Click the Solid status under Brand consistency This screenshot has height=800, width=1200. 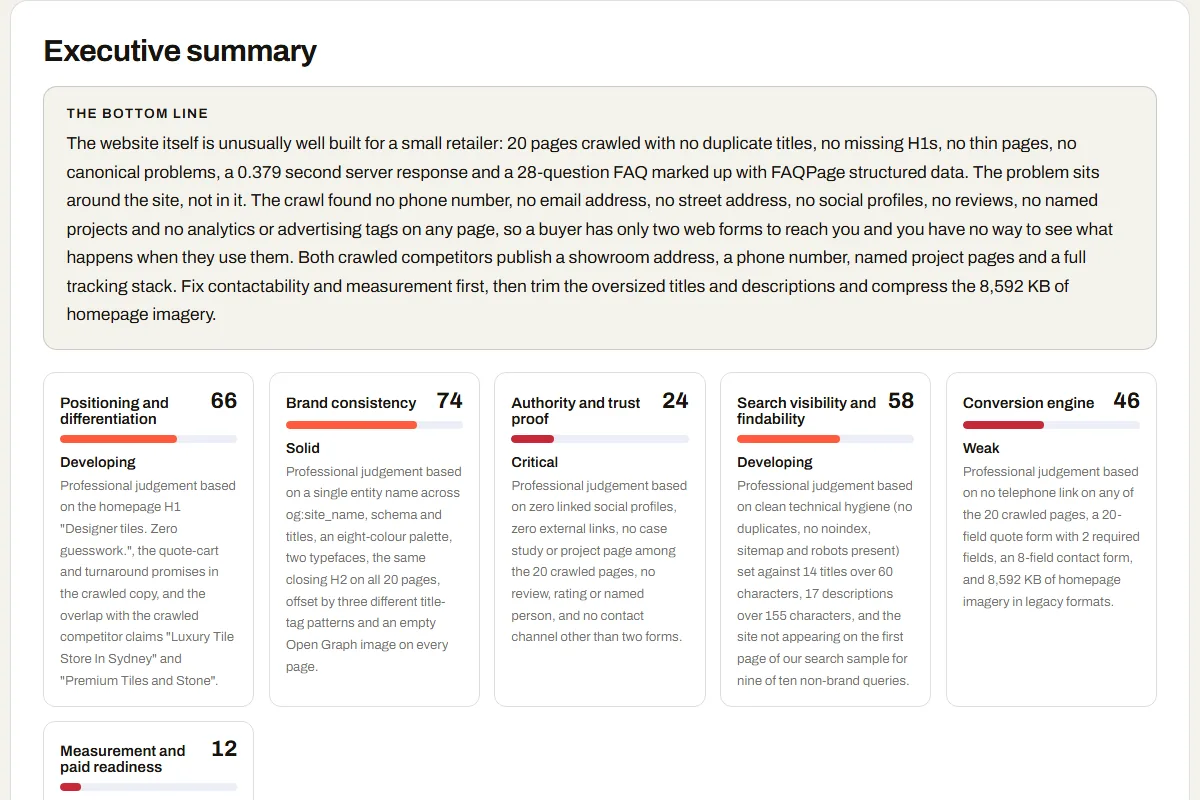click(x=303, y=448)
